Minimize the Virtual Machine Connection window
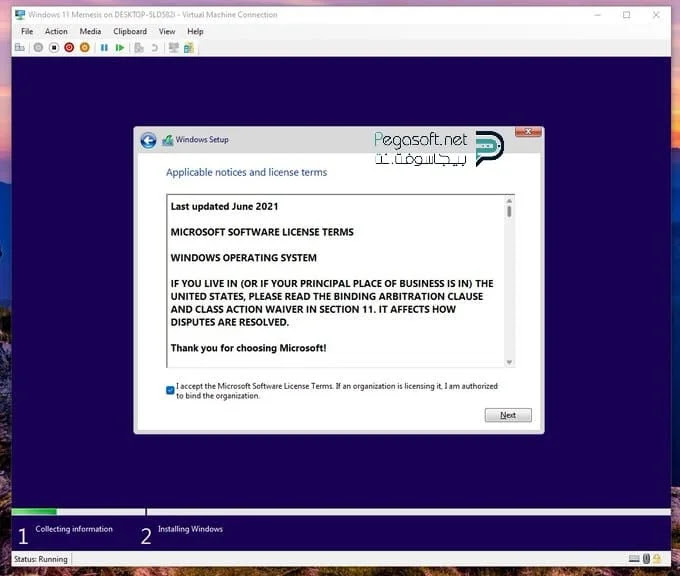 [598, 15]
